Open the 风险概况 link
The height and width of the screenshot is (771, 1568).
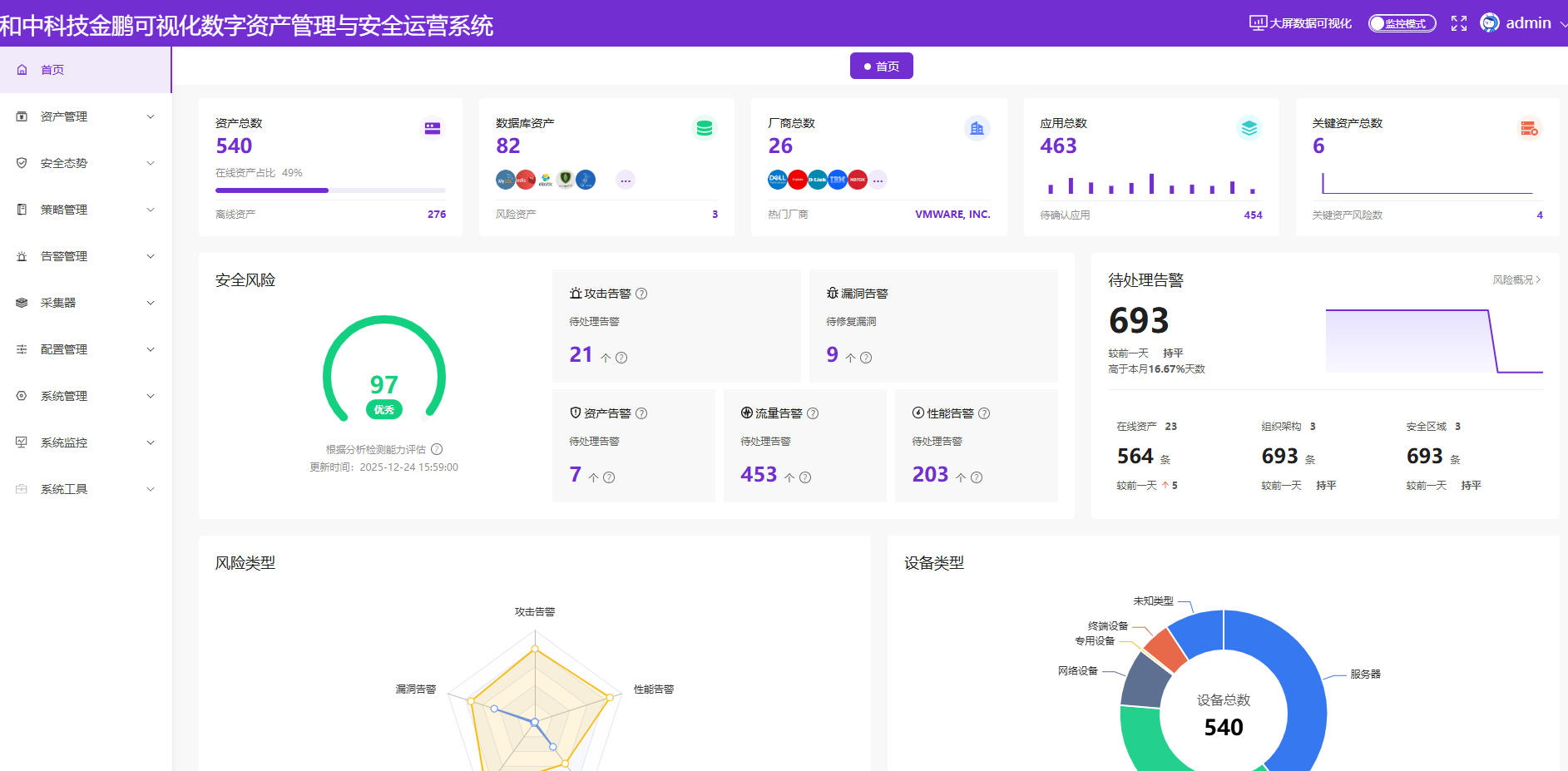click(1516, 280)
